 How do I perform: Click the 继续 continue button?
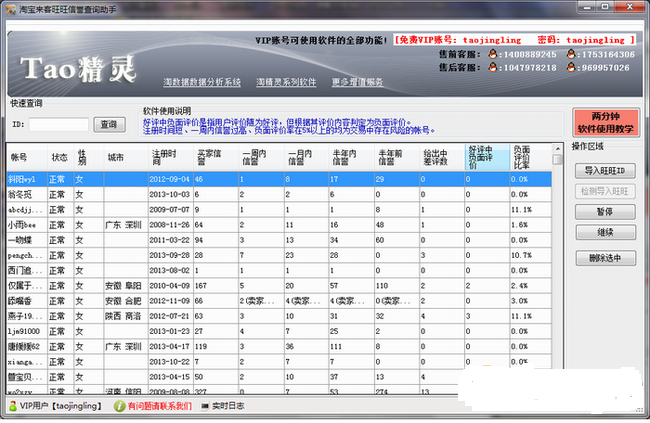click(605, 232)
